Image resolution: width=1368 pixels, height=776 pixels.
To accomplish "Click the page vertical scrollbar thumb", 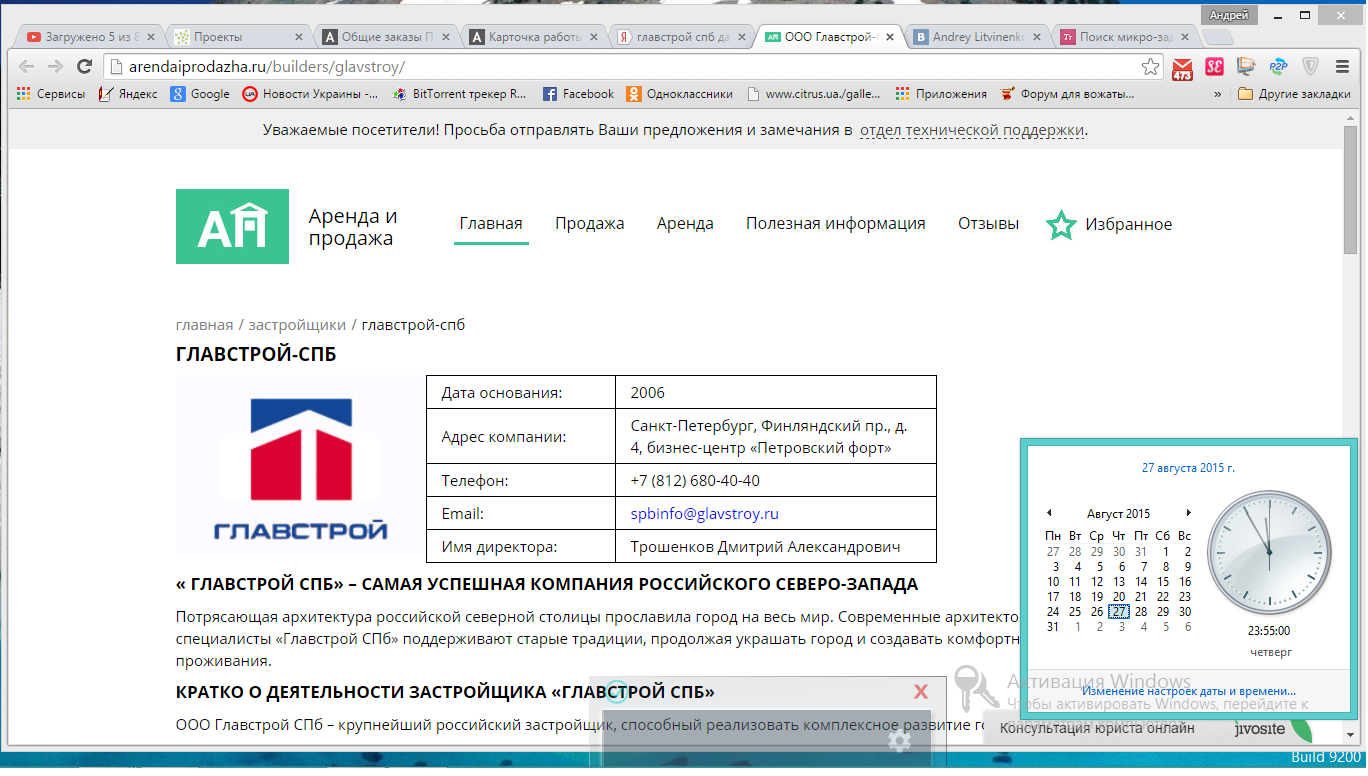I will click(x=1350, y=190).
